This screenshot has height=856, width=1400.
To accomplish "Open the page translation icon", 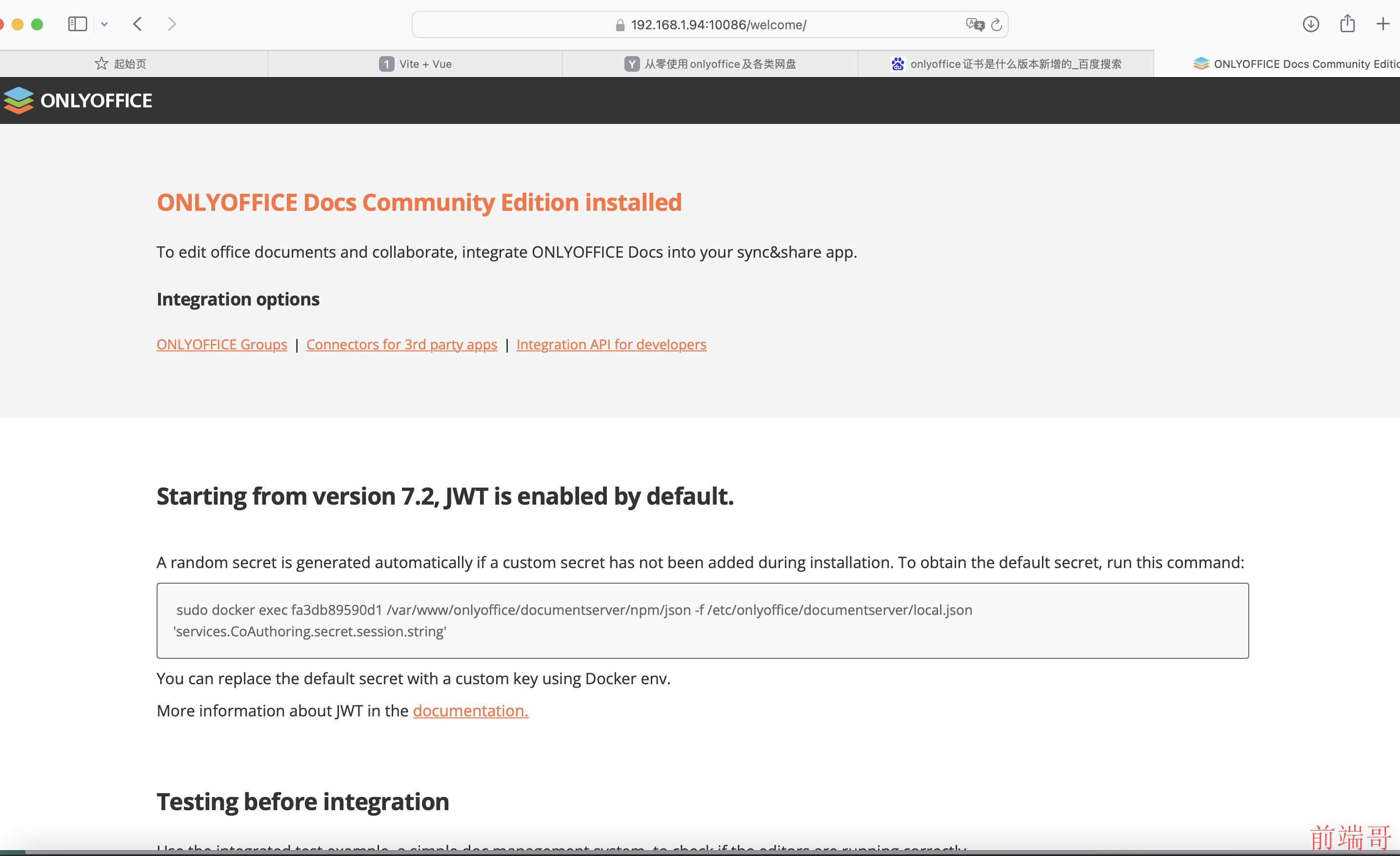I will coord(975,24).
